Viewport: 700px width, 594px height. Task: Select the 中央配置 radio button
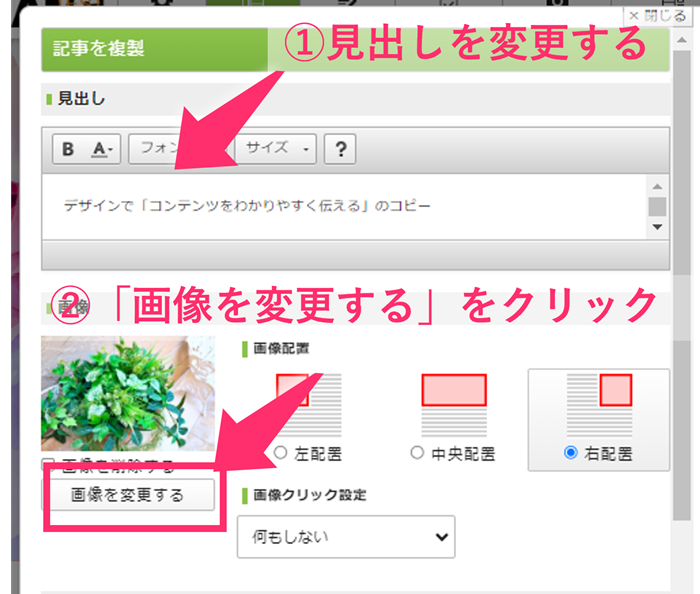(x=417, y=453)
